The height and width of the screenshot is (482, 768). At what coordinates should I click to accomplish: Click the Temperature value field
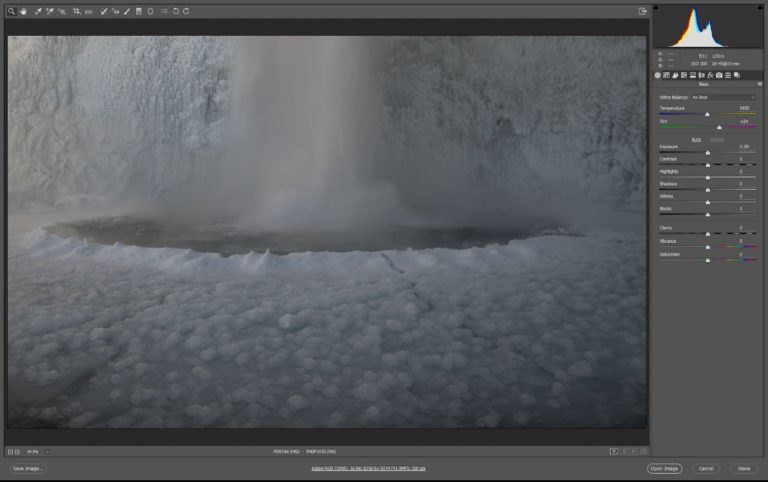tap(744, 108)
